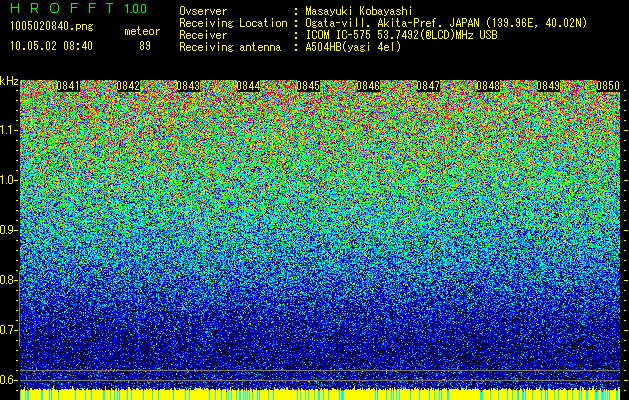Click the 0843 time marker
This screenshot has height=400, width=629.
[x=188, y=86]
